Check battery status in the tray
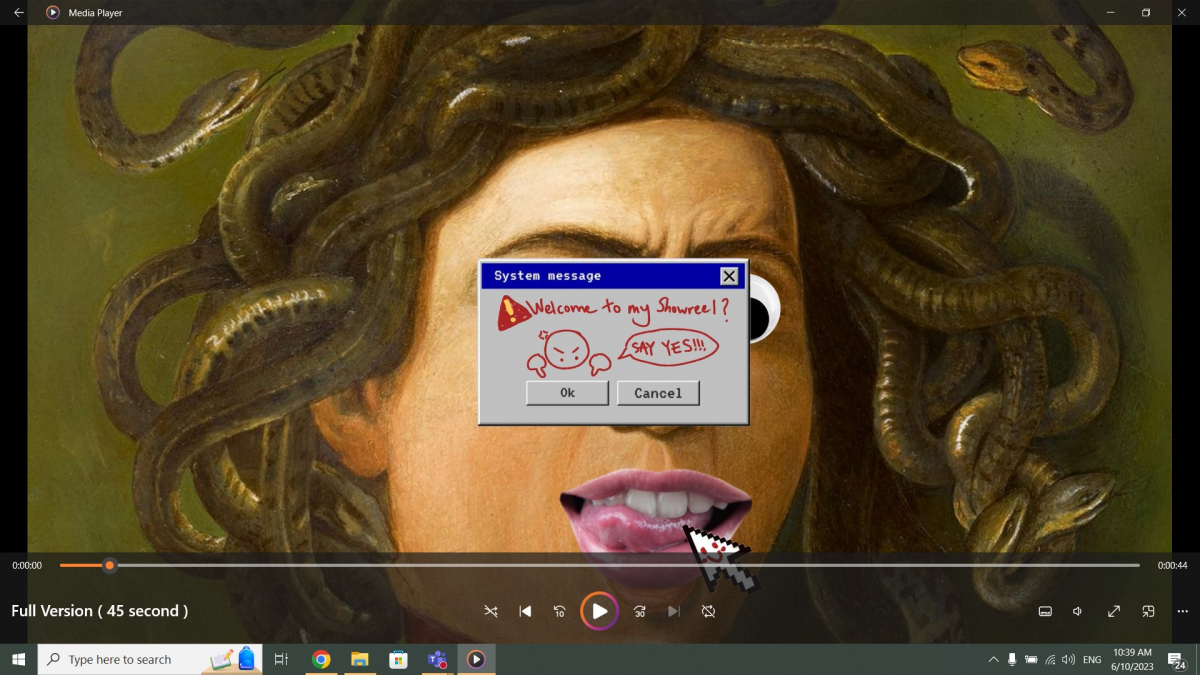This screenshot has width=1200, height=675. tap(1031, 659)
